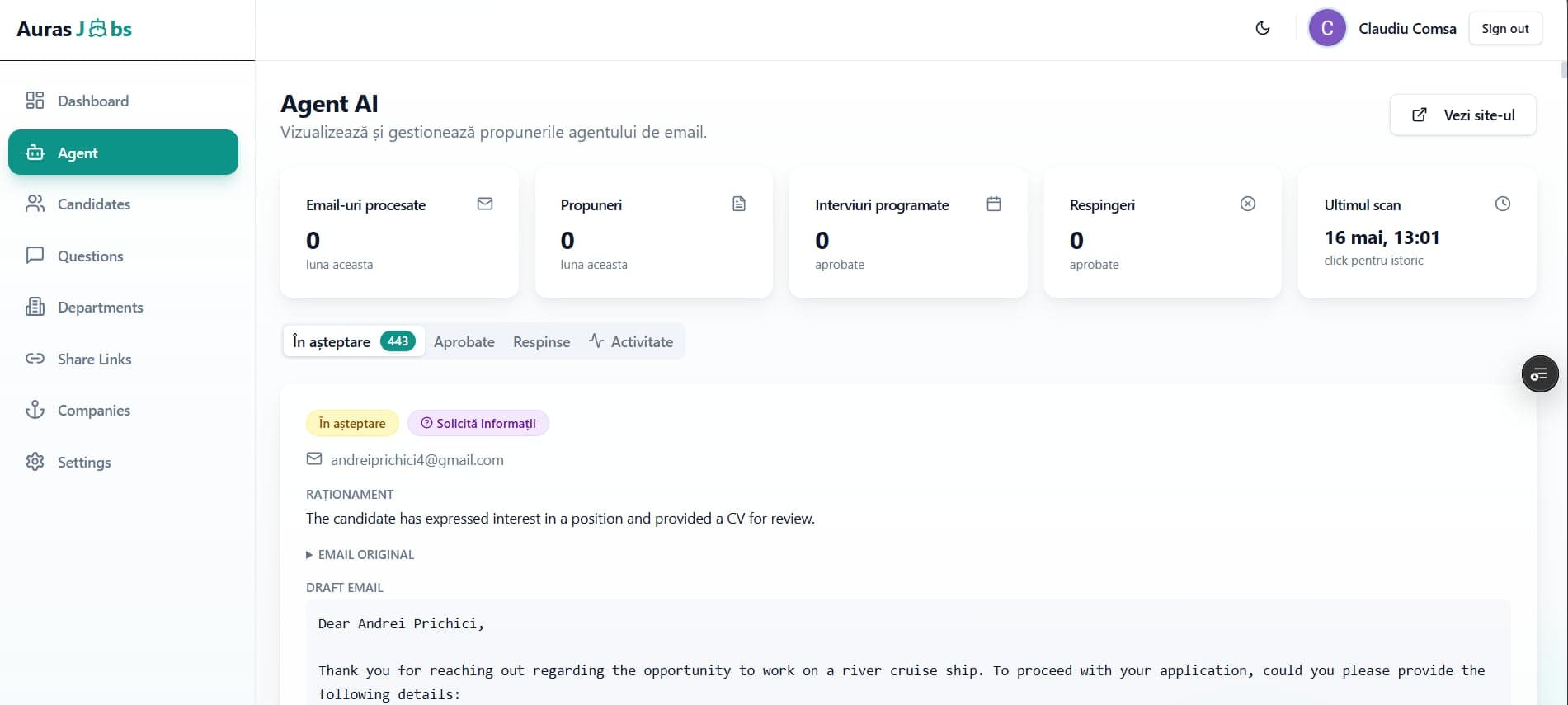Click envelope icon in Email-uri procesate card
This screenshot has height=705, width=1568.
tap(485, 204)
